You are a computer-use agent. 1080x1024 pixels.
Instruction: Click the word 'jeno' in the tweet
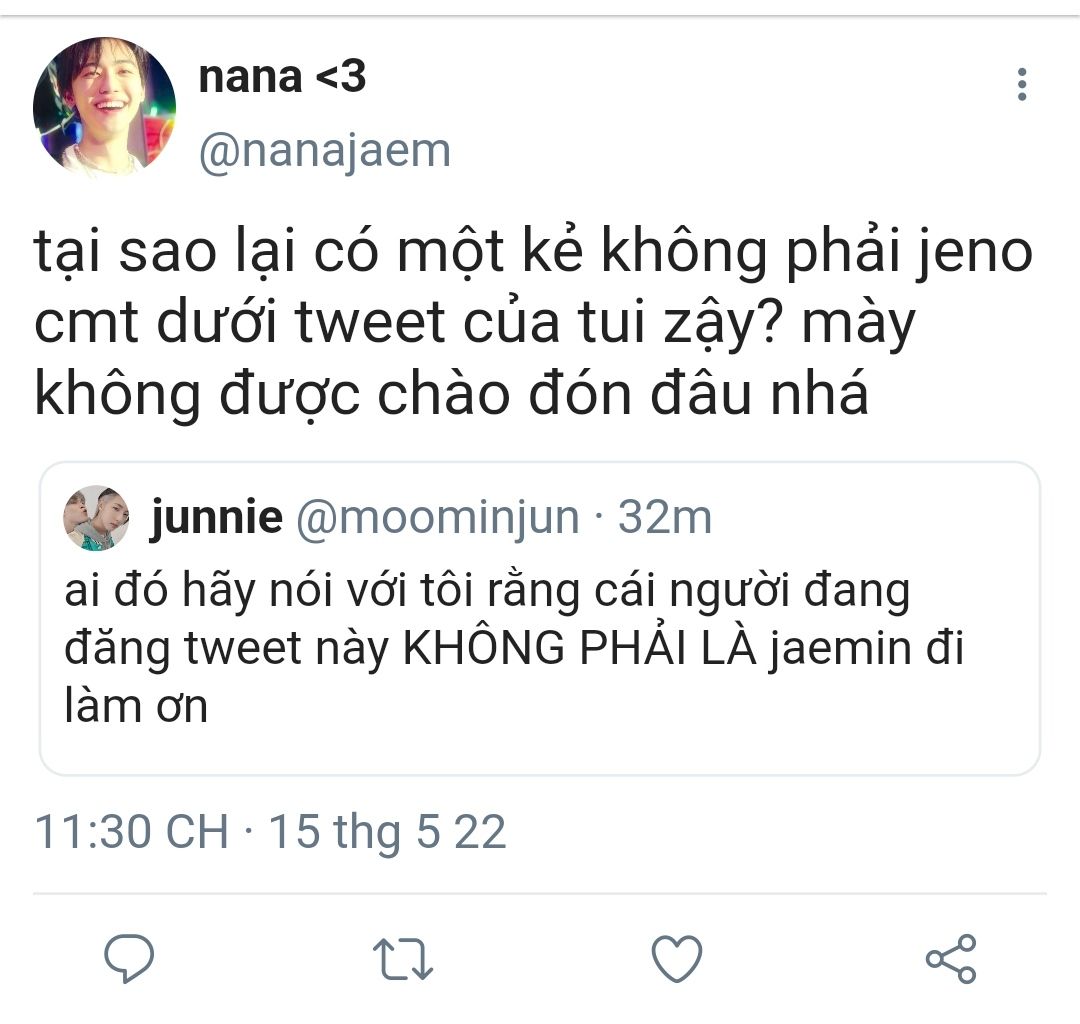[x=974, y=252]
